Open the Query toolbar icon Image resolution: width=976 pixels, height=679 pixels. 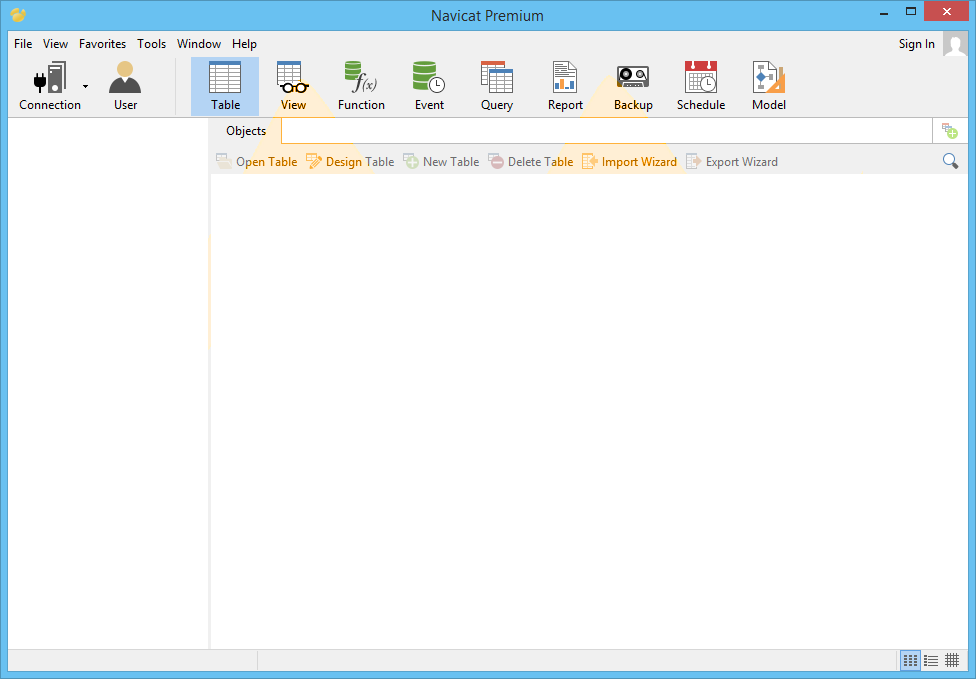point(497,87)
